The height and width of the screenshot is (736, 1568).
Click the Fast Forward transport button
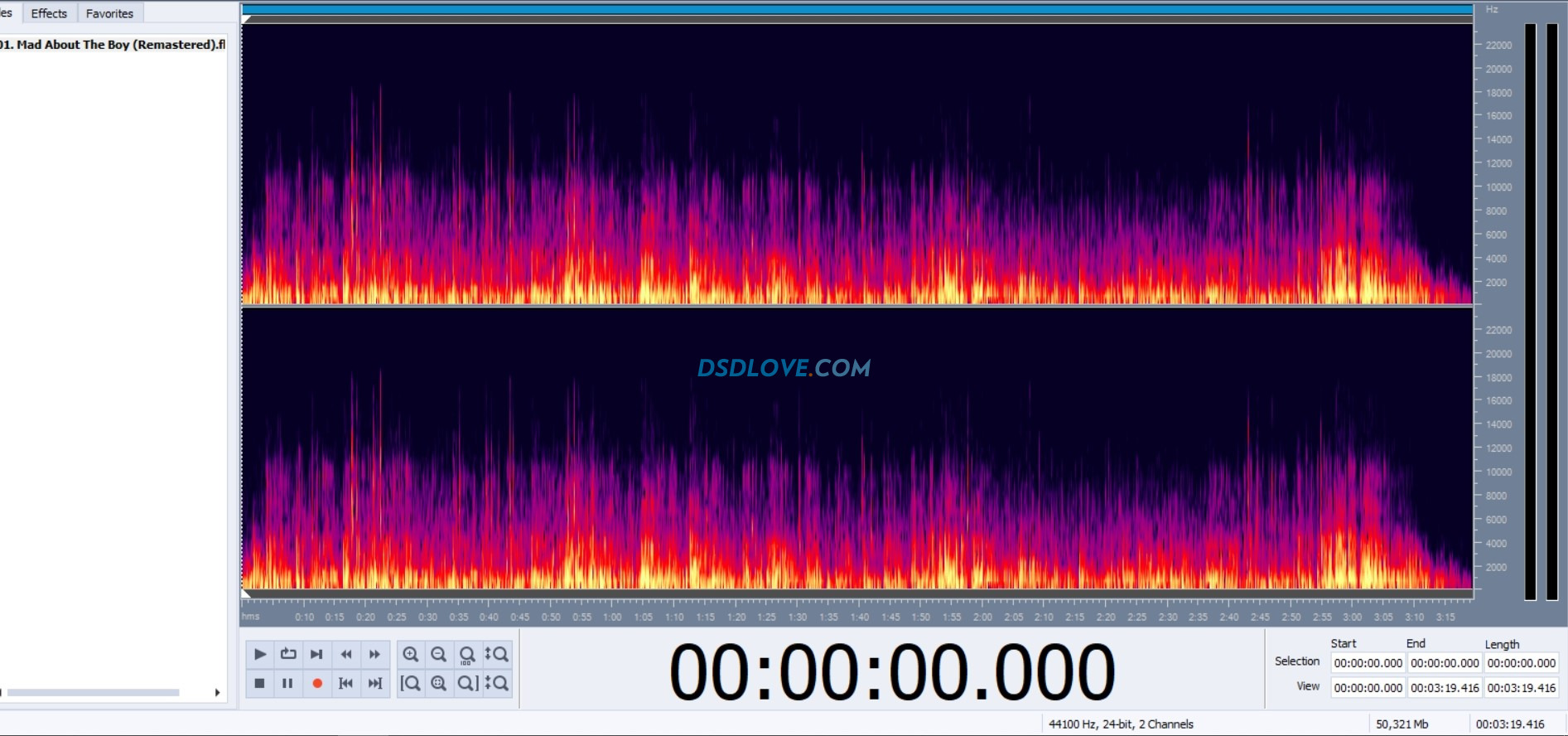point(374,654)
